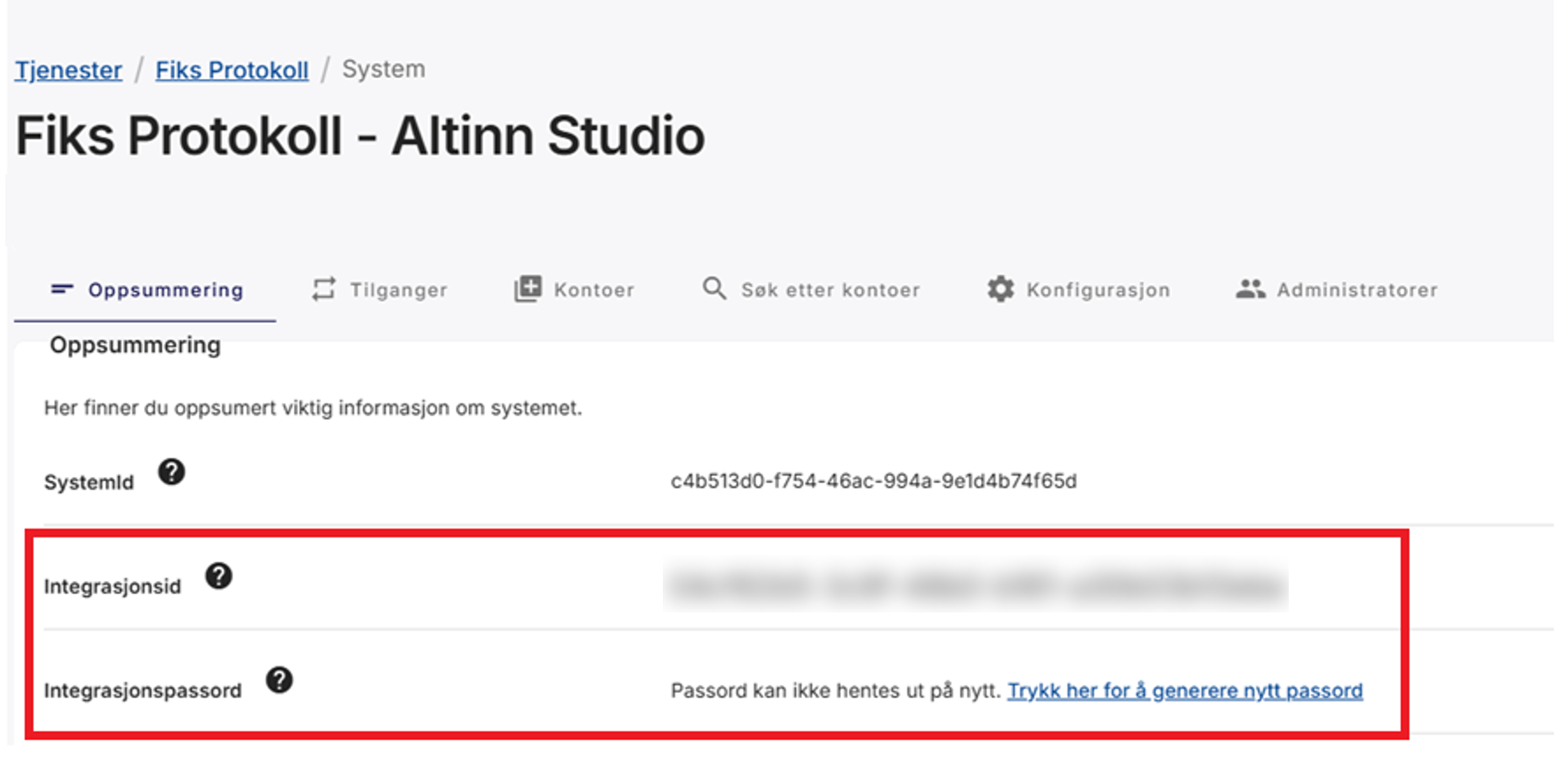Click the Kontoer add-card icon

tap(528, 288)
